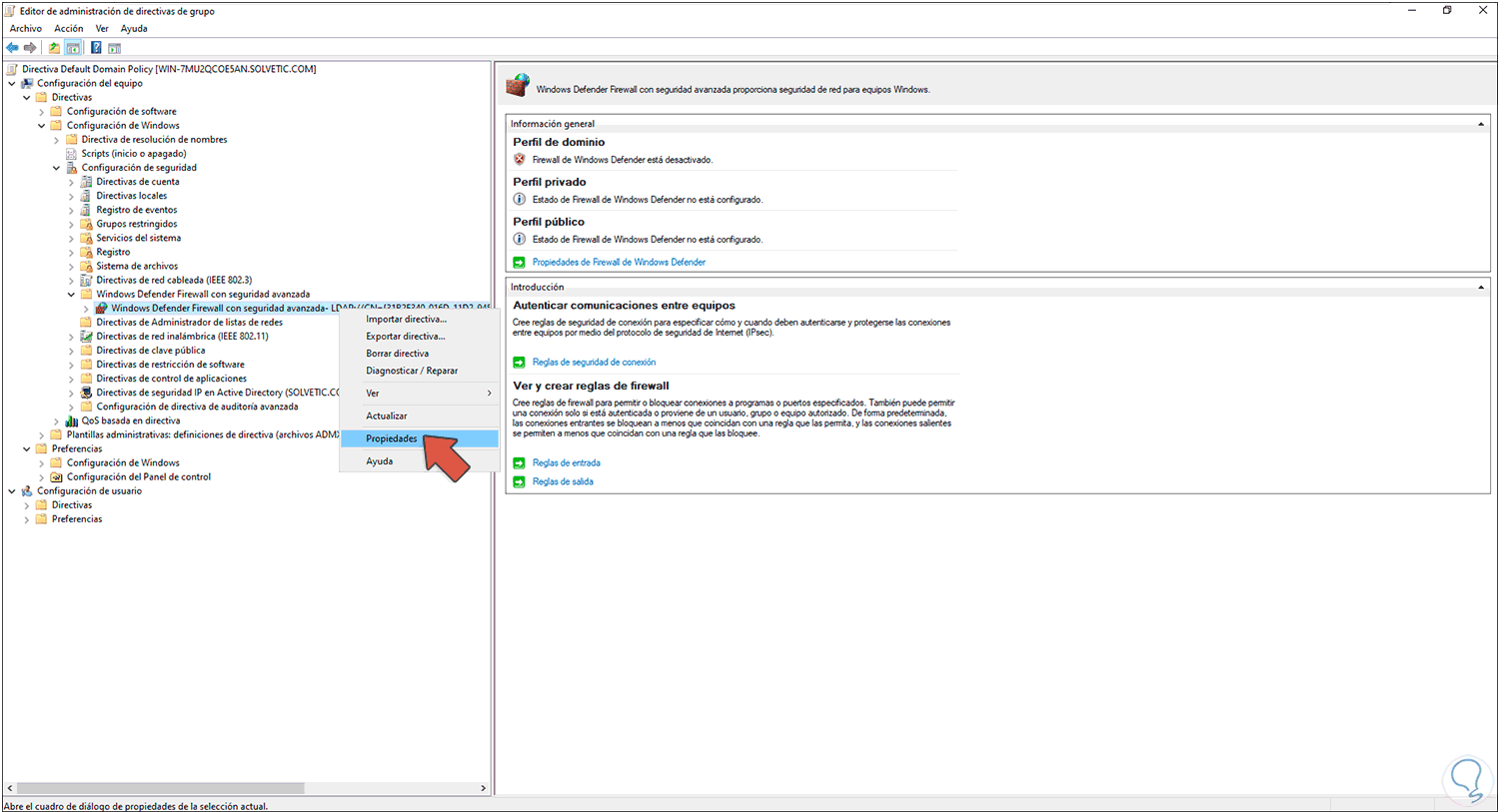Click the Configuración de seguridad node icon
Screen dimensions: 1499x812
(72, 168)
